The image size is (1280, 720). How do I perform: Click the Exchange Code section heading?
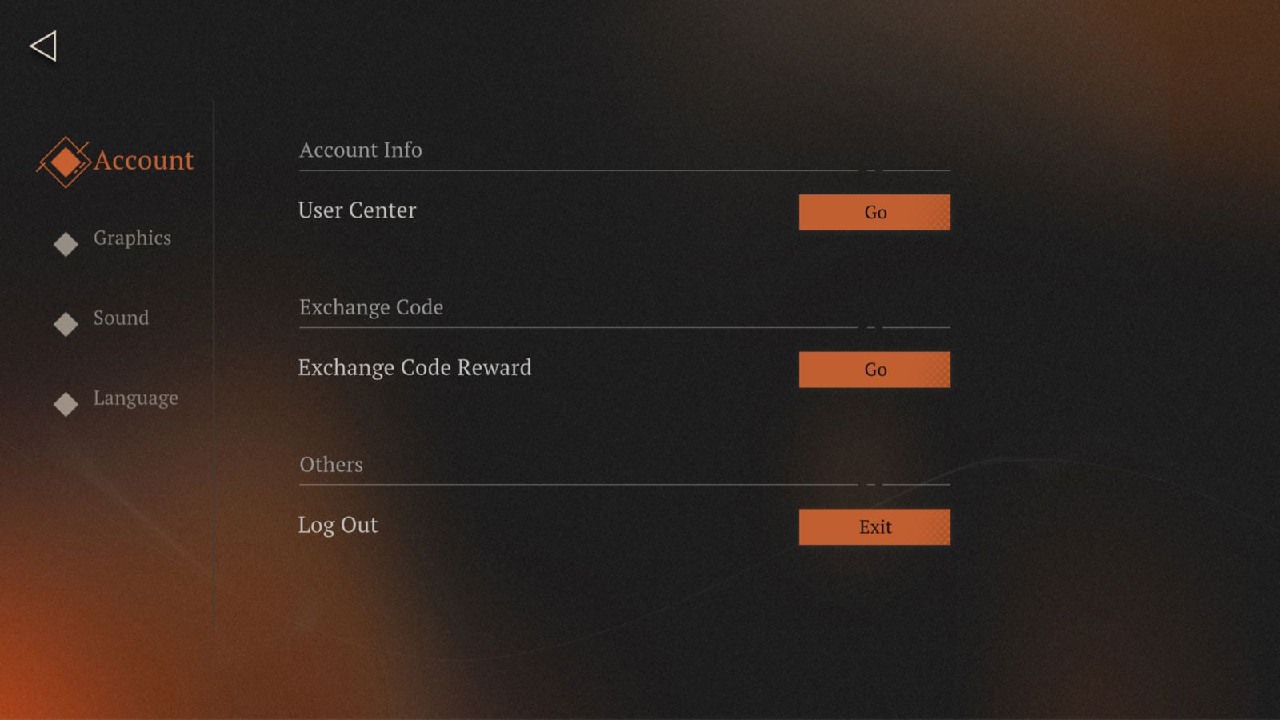click(371, 307)
